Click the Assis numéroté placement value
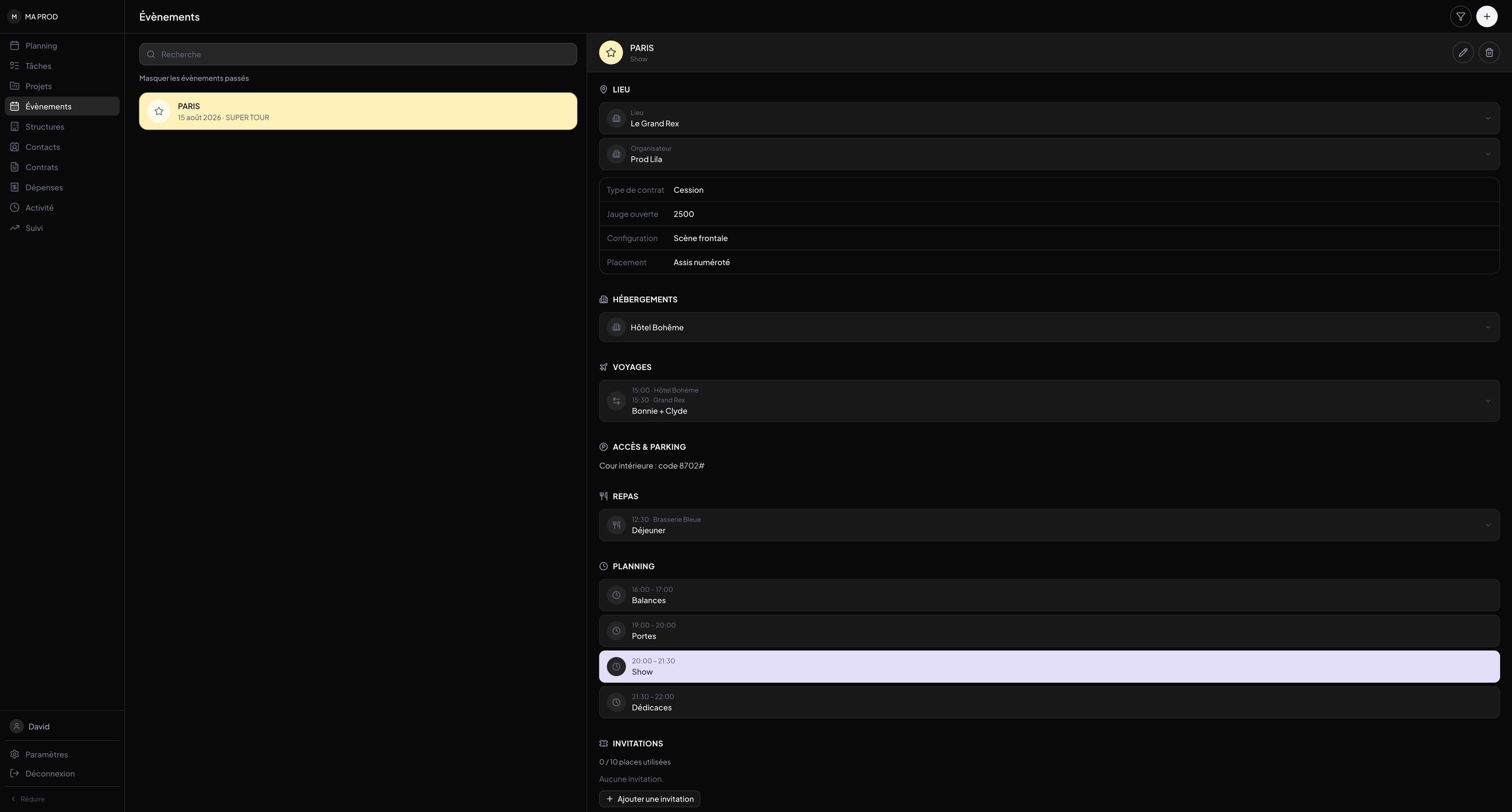 tap(701, 262)
